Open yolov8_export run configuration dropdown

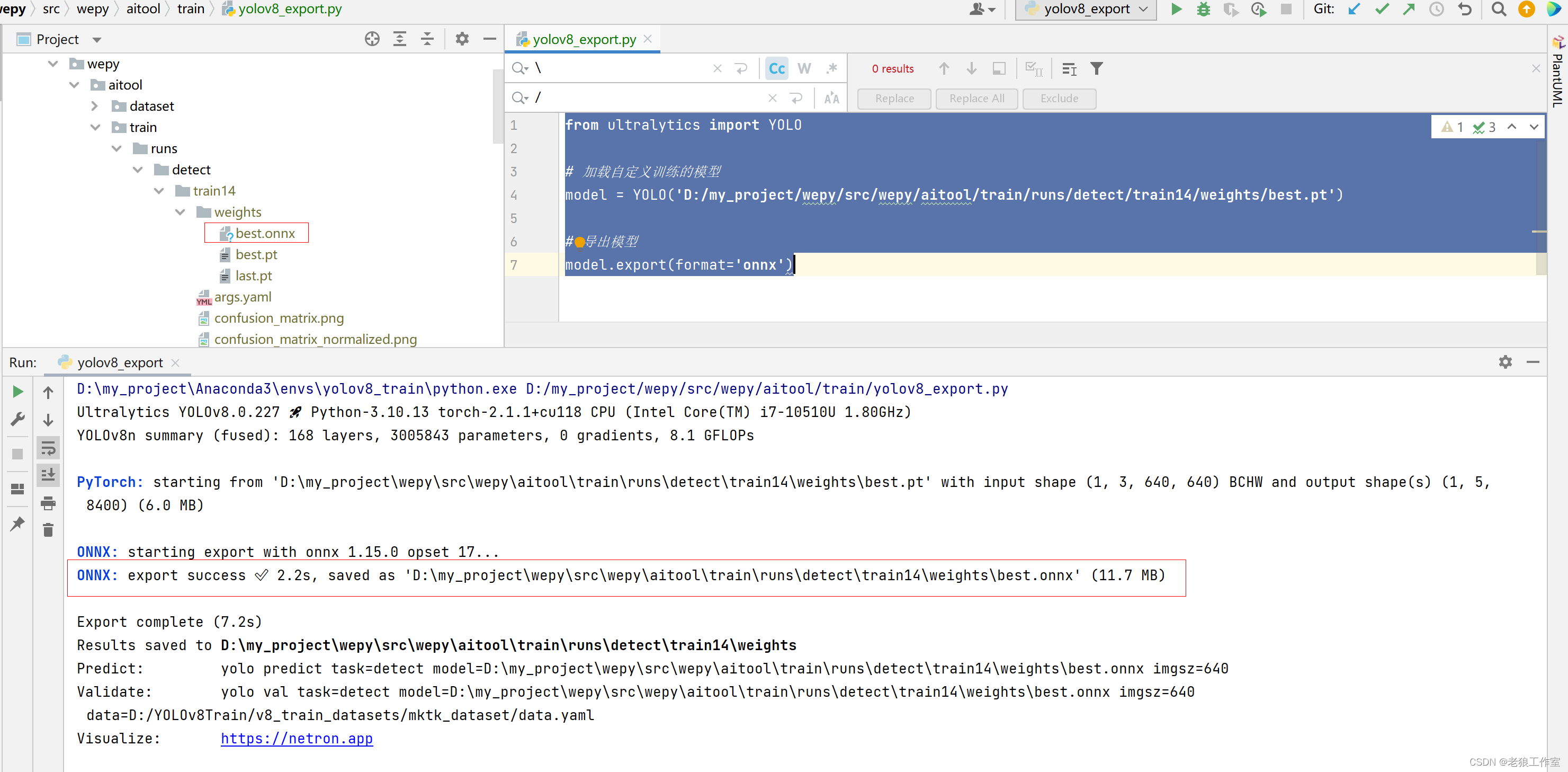click(x=1087, y=9)
